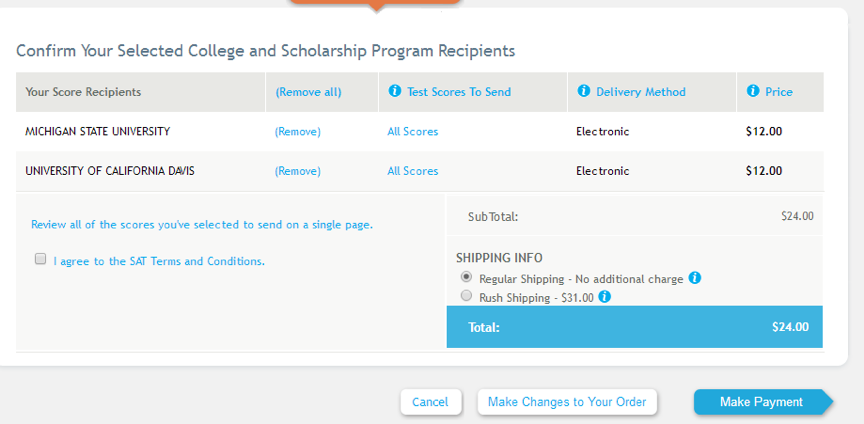Click Delivery Method column header text
The image size is (864, 424).
[x=641, y=92]
